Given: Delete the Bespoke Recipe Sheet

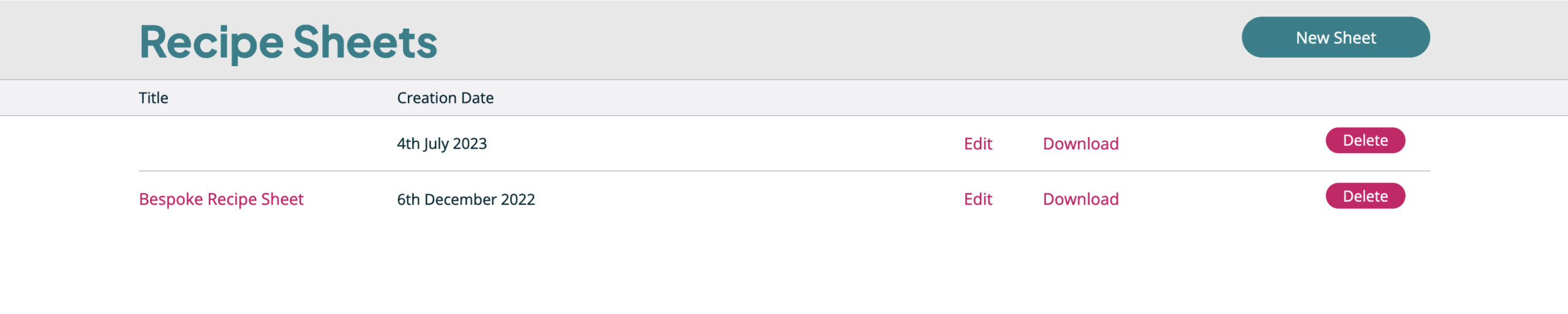Looking at the screenshot, I should coord(1365,196).
